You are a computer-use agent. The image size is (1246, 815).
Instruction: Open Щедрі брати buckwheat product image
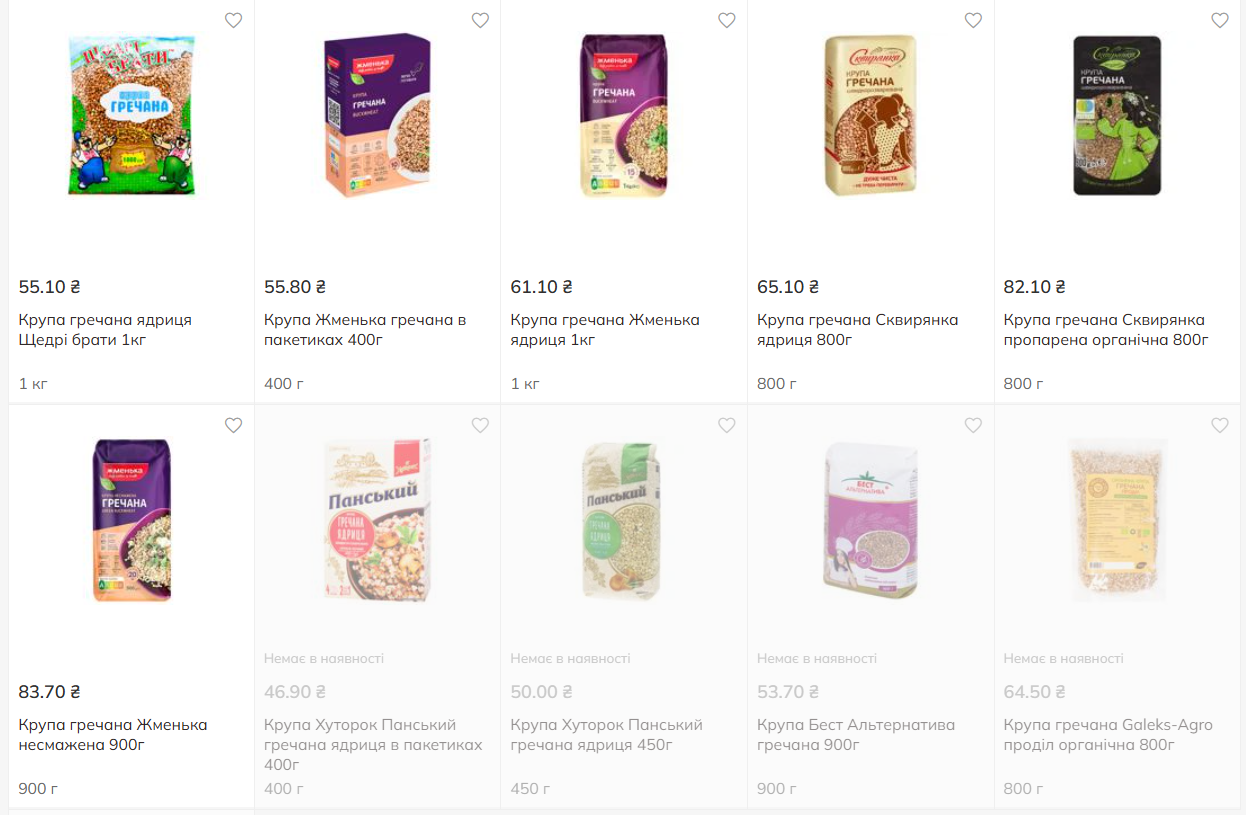coord(132,114)
